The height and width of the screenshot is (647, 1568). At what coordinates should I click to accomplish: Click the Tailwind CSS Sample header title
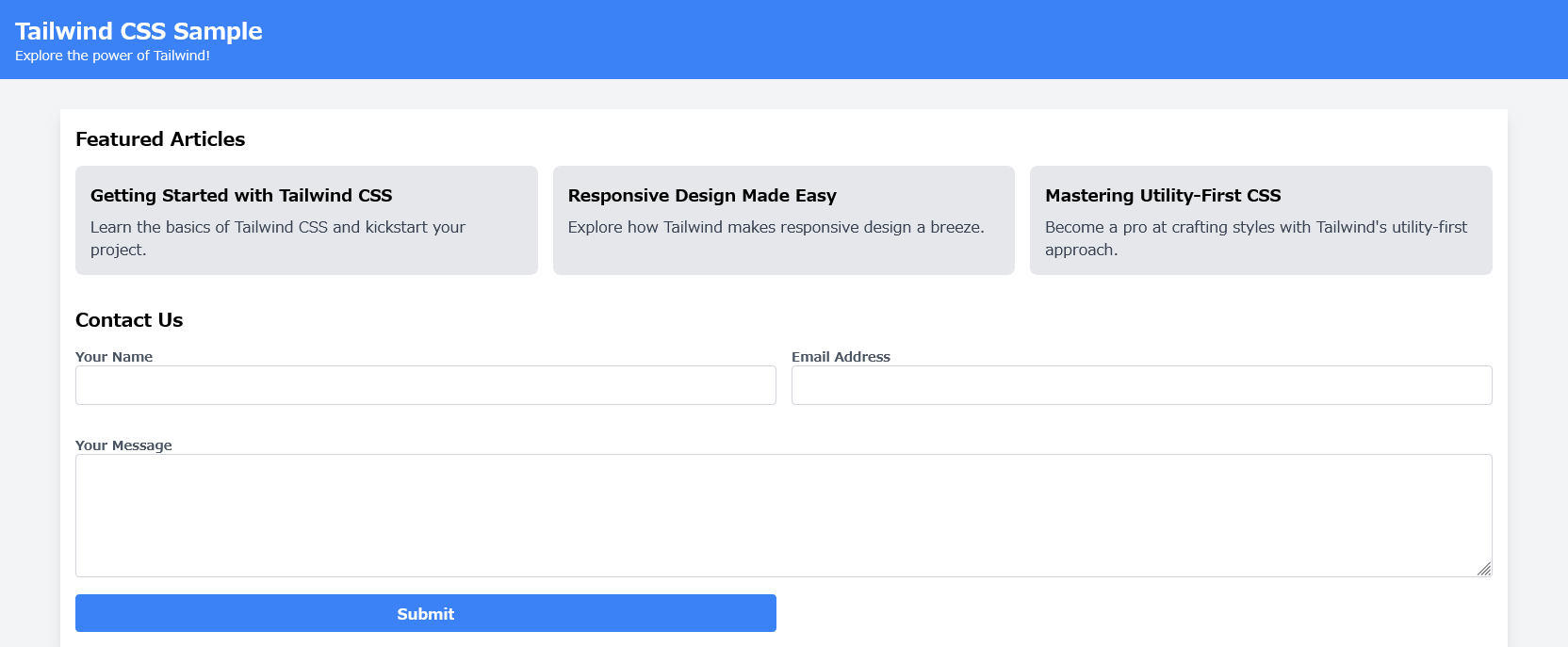[x=139, y=31]
